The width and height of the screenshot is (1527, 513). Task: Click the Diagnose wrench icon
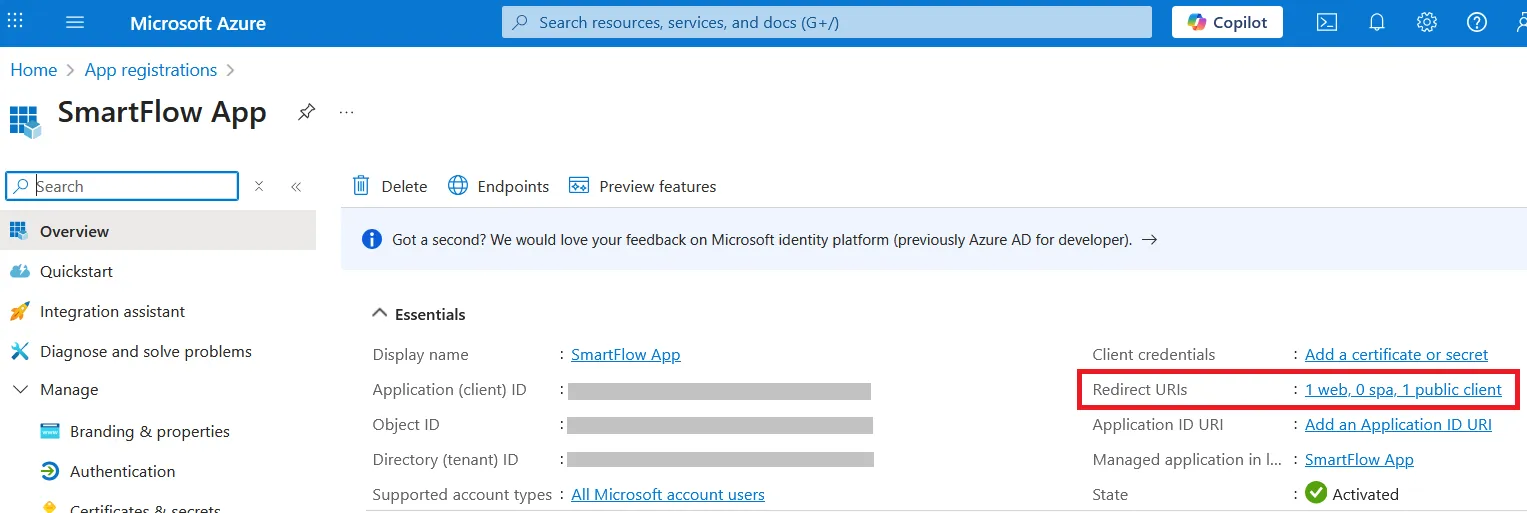pos(19,351)
